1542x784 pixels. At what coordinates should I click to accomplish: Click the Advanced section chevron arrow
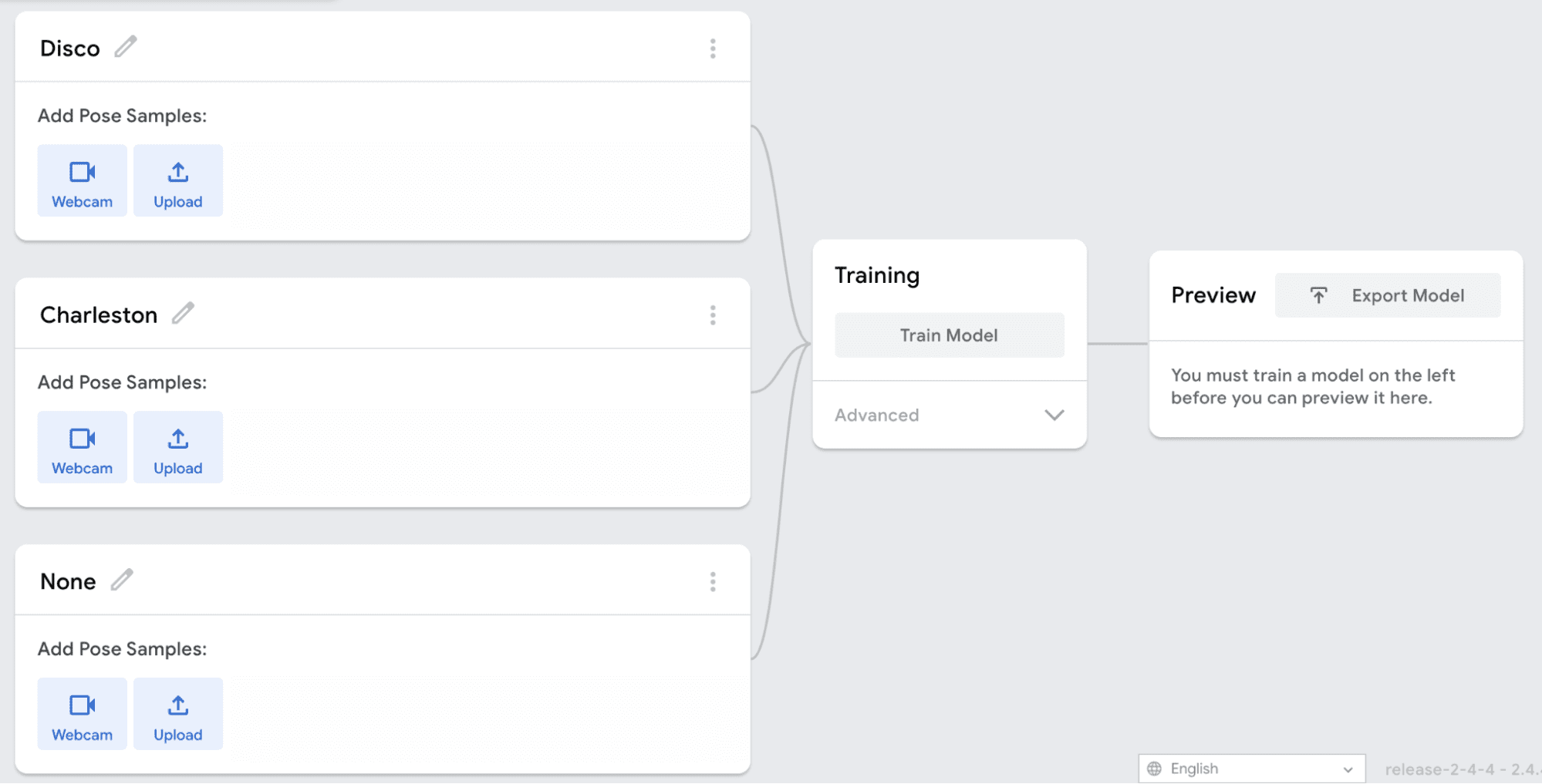tap(1054, 416)
